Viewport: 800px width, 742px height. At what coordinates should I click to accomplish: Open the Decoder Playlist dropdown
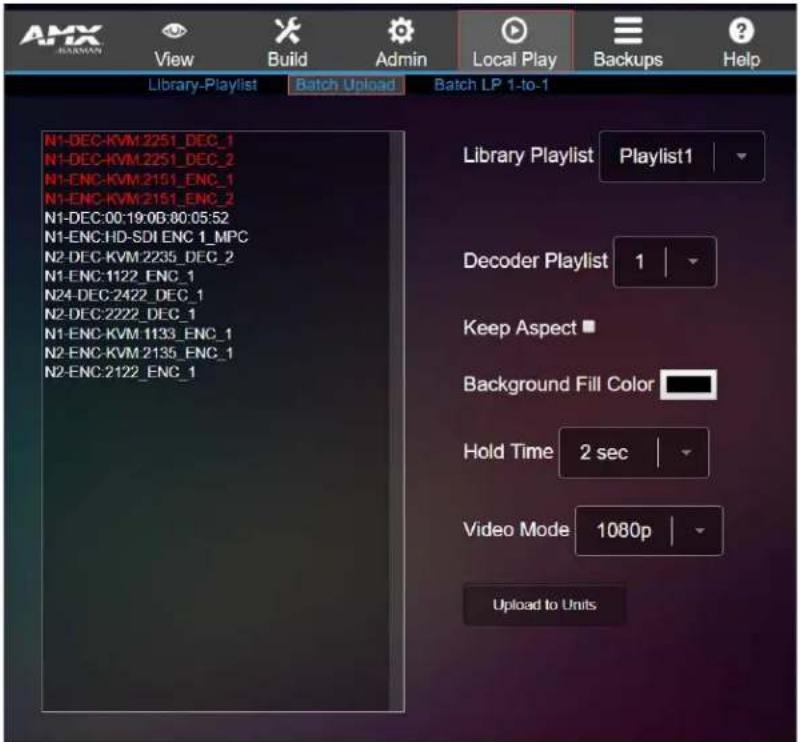(x=665, y=262)
